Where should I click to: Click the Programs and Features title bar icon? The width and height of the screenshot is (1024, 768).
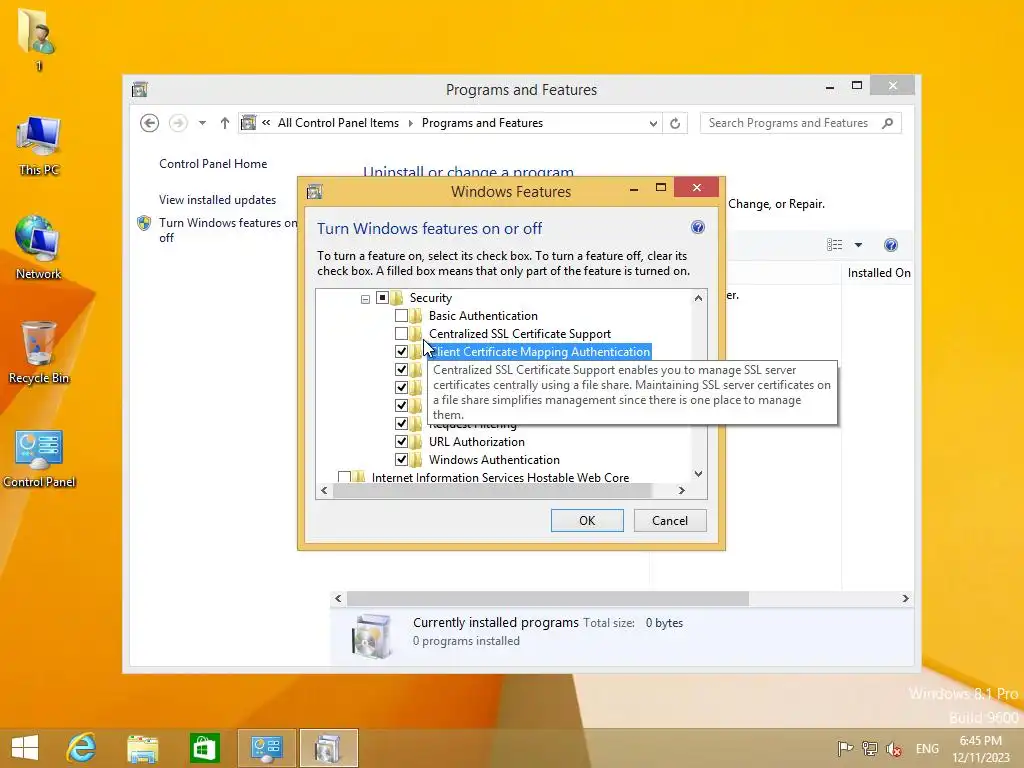(140, 89)
